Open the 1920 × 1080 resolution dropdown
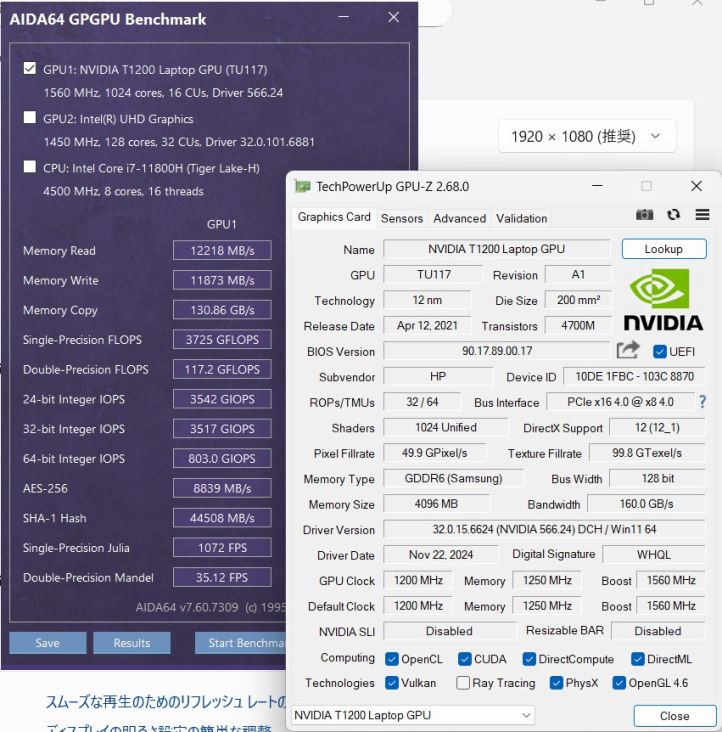The width and height of the screenshot is (722, 732). point(587,136)
